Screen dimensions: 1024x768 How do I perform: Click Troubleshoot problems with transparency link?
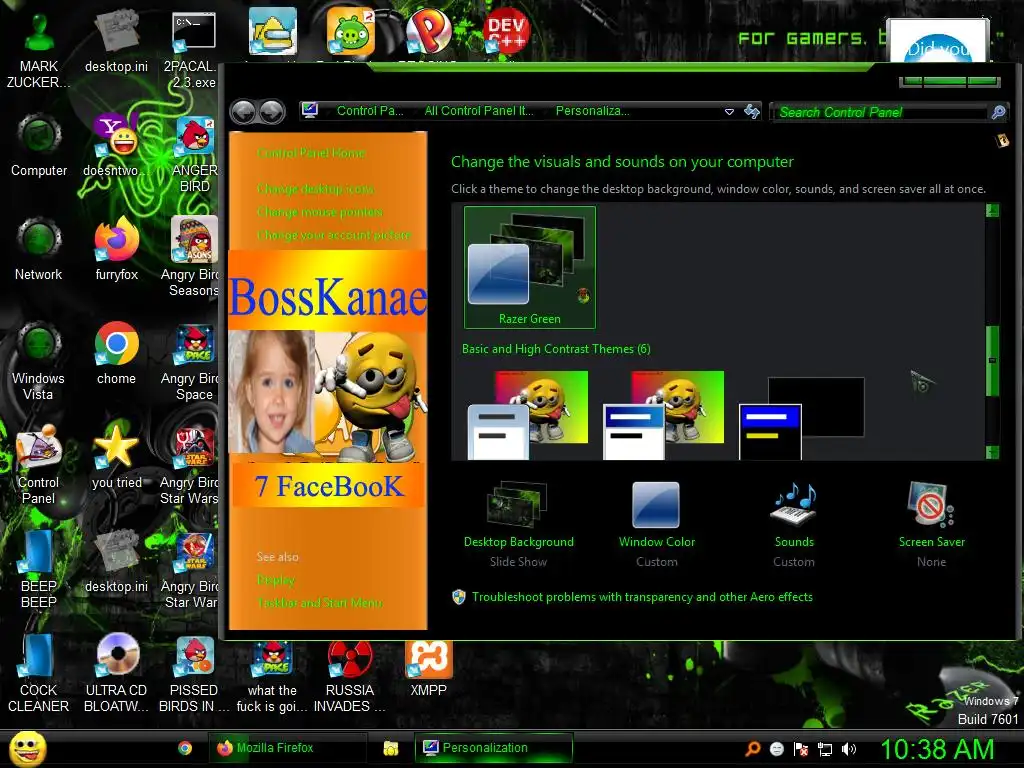[642, 597]
